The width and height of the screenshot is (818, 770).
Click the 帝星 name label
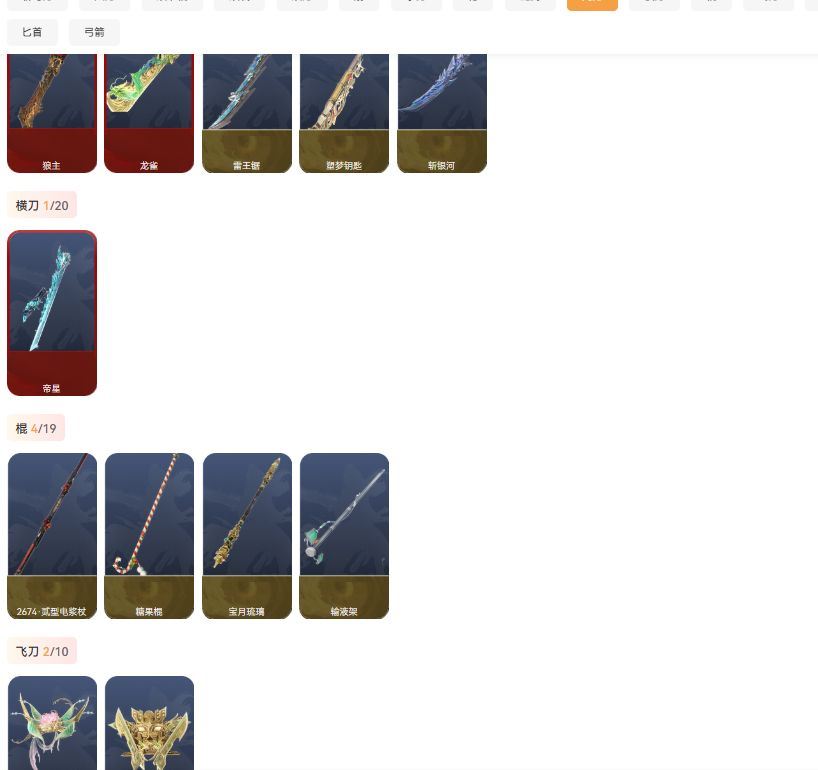click(51, 388)
